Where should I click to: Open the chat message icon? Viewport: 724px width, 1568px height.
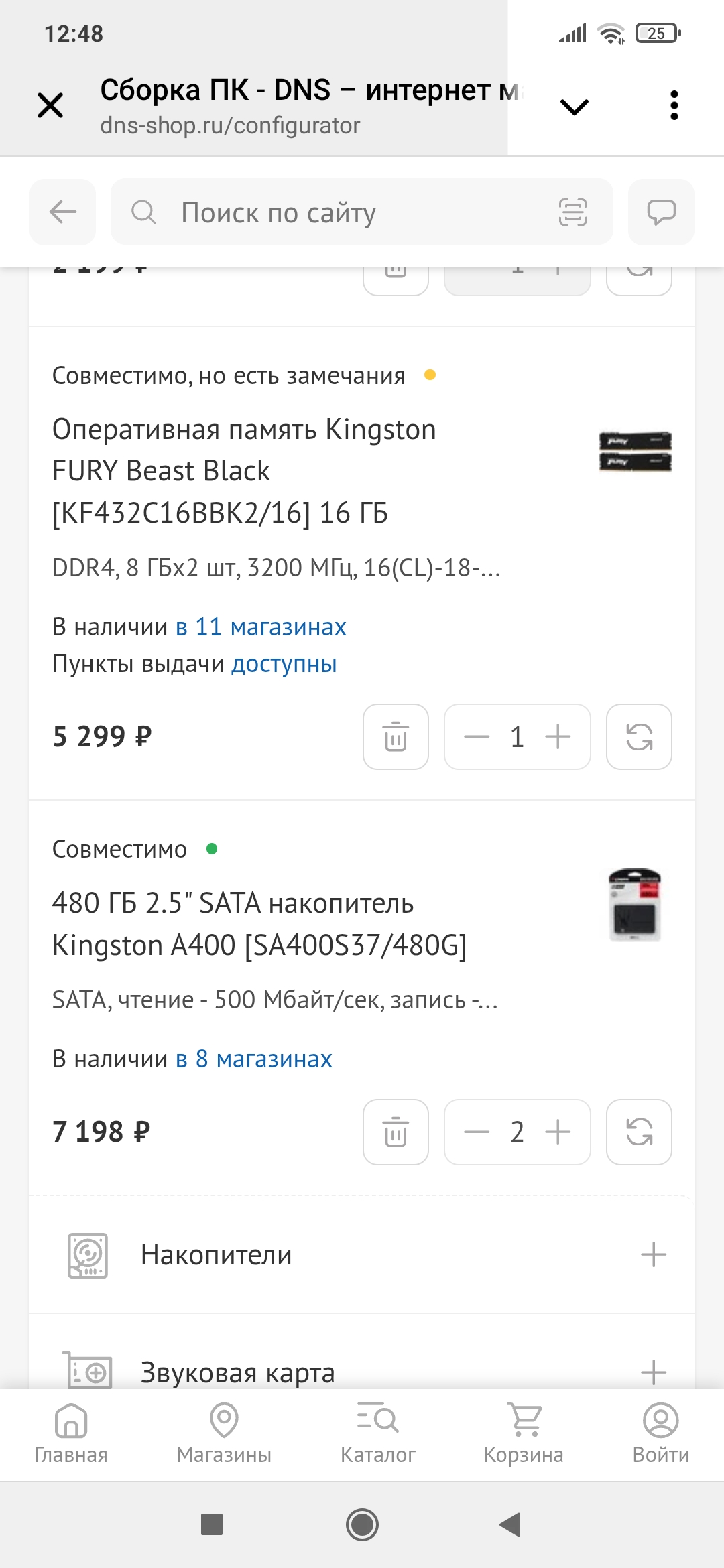tap(661, 212)
